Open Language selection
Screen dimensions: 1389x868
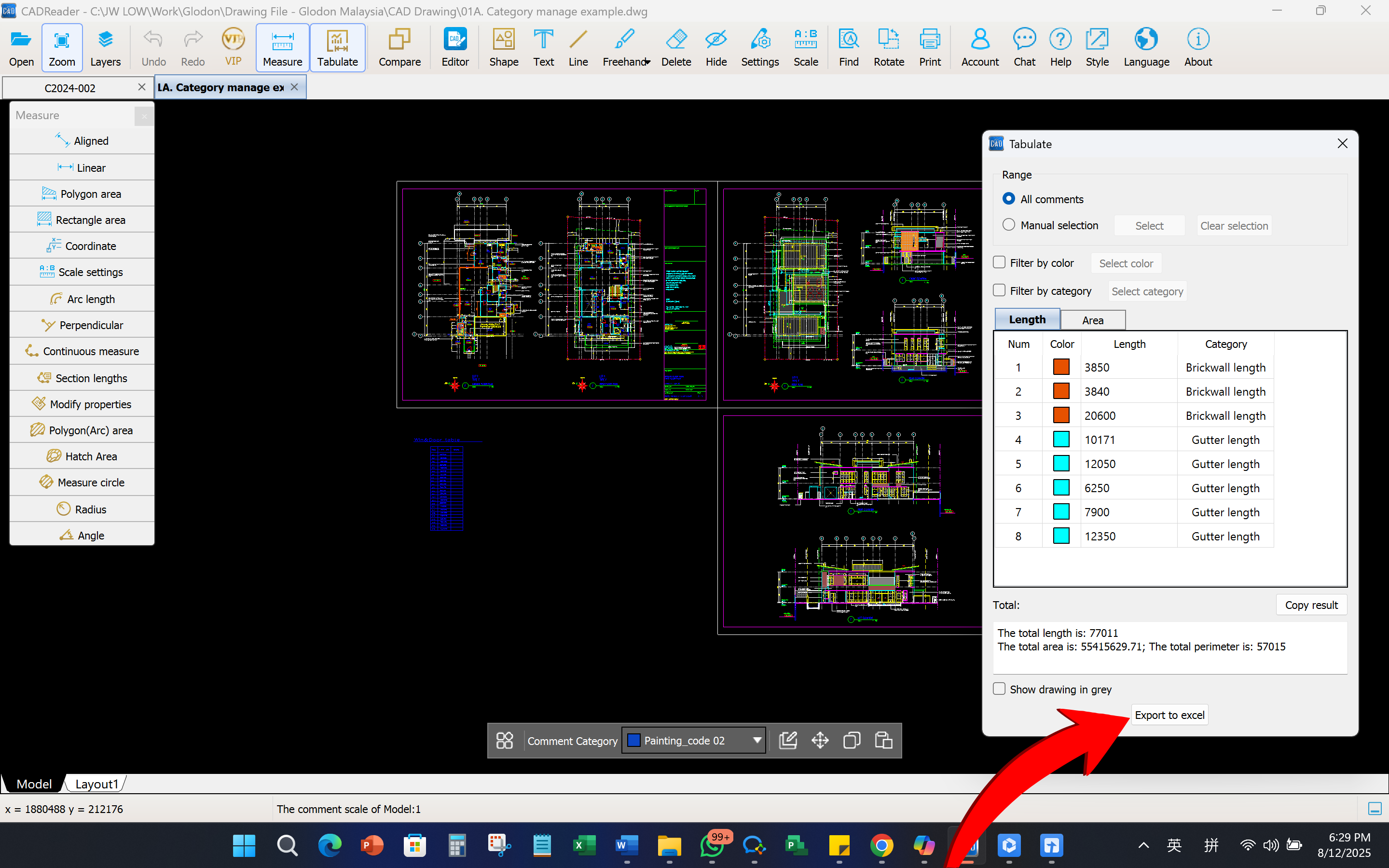(x=1146, y=48)
